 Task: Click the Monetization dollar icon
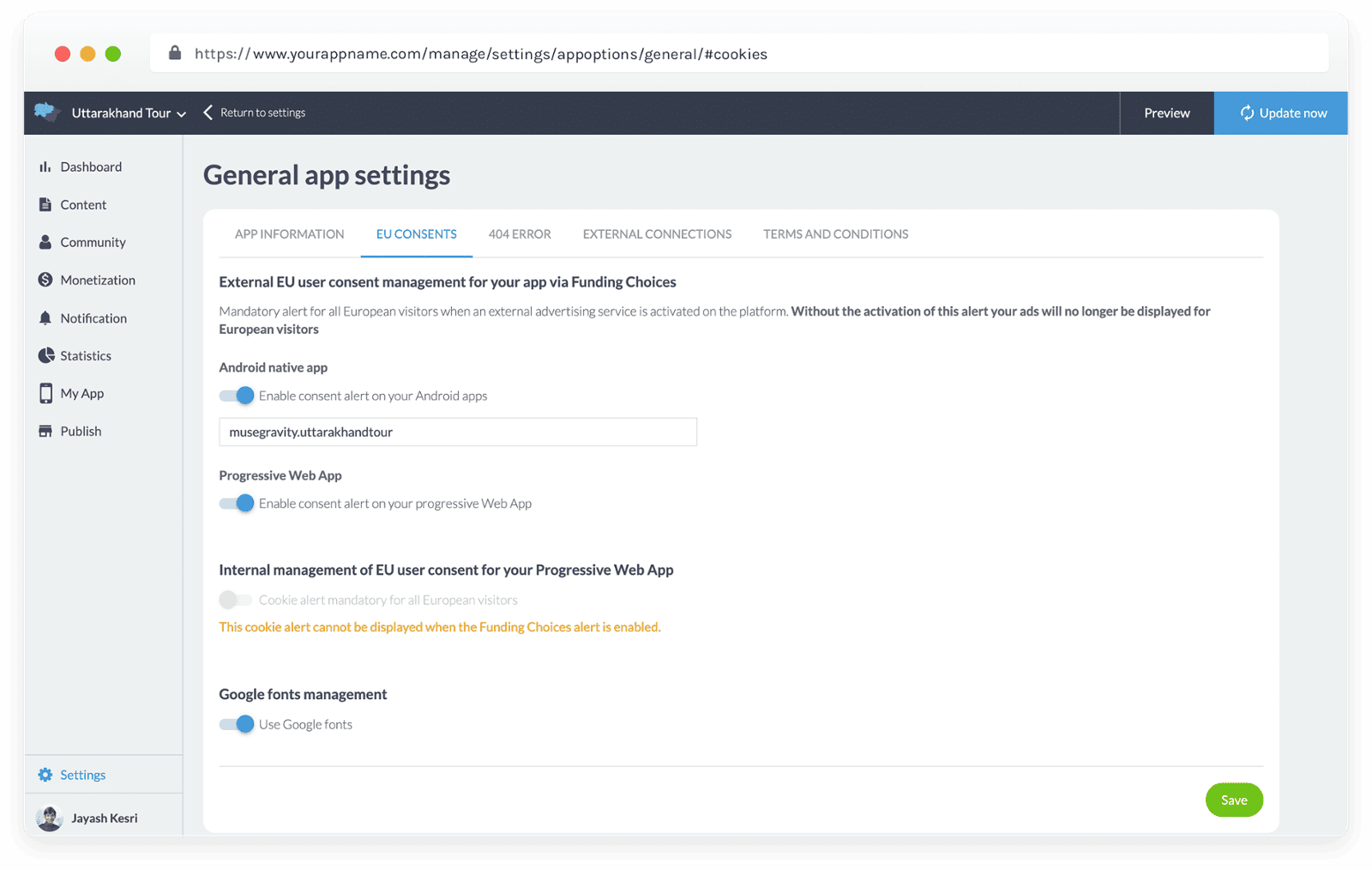pyautogui.click(x=45, y=281)
